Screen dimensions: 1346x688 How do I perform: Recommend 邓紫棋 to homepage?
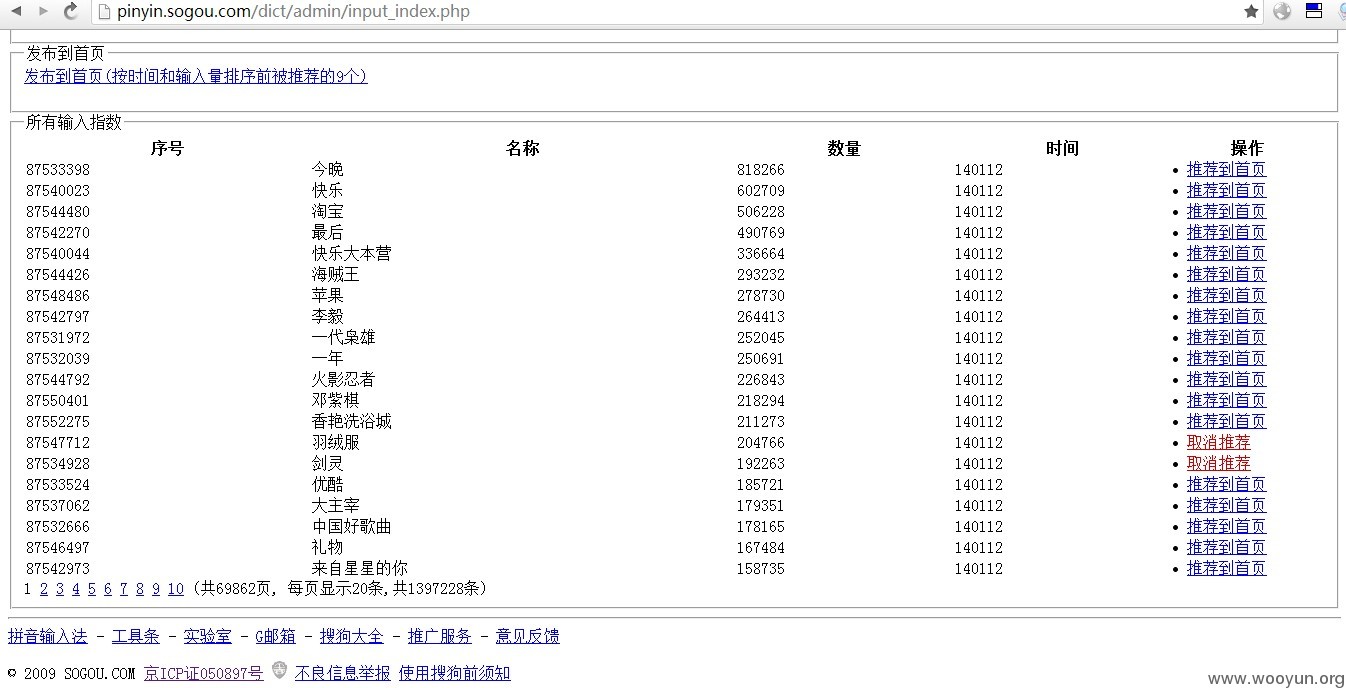coord(1226,400)
